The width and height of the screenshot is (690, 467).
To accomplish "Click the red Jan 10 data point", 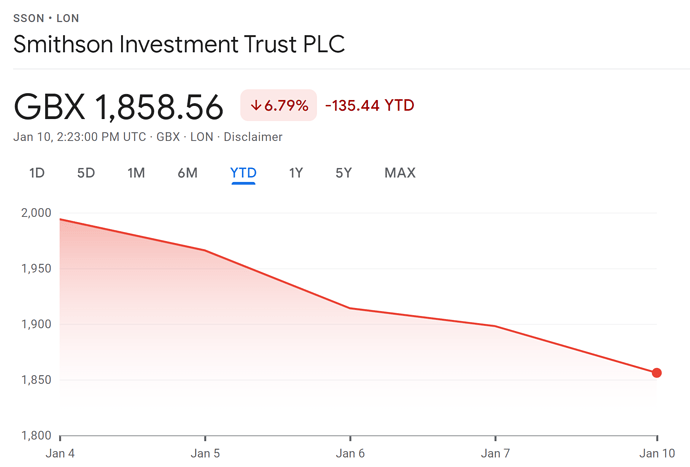I will [x=657, y=373].
